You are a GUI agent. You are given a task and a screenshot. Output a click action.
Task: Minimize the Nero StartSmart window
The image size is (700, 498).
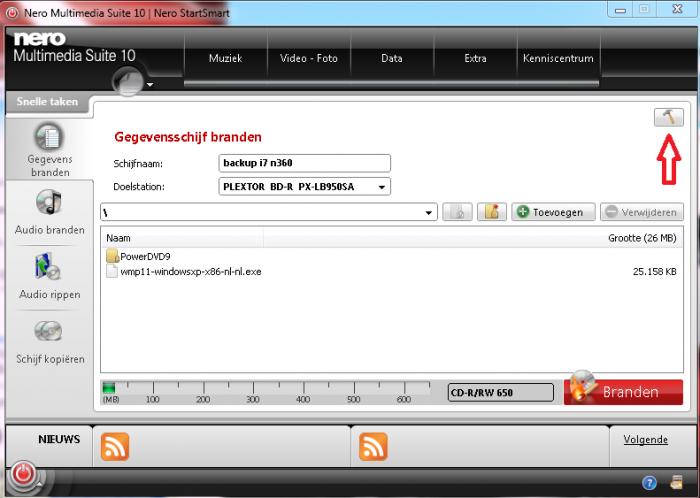tap(620, 10)
